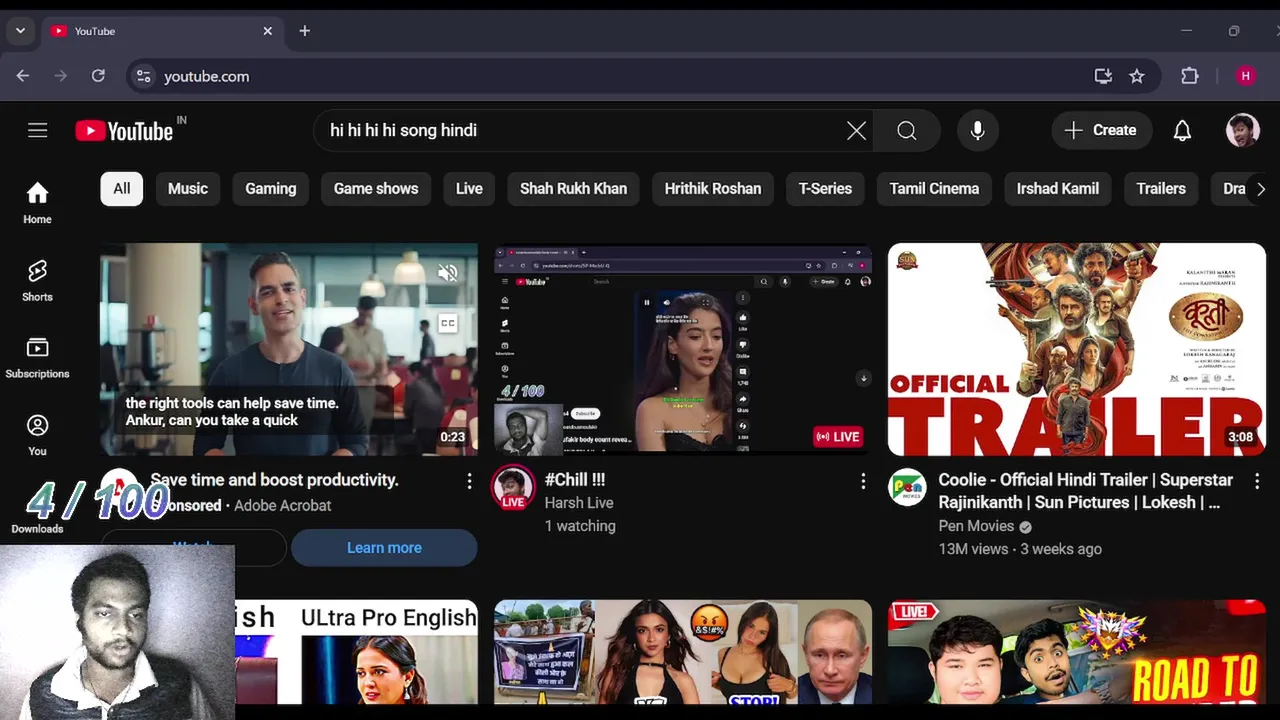Open Subscriptions in the sidebar
Viewport: 1280px width, 720px height.
tap(37, 357)
